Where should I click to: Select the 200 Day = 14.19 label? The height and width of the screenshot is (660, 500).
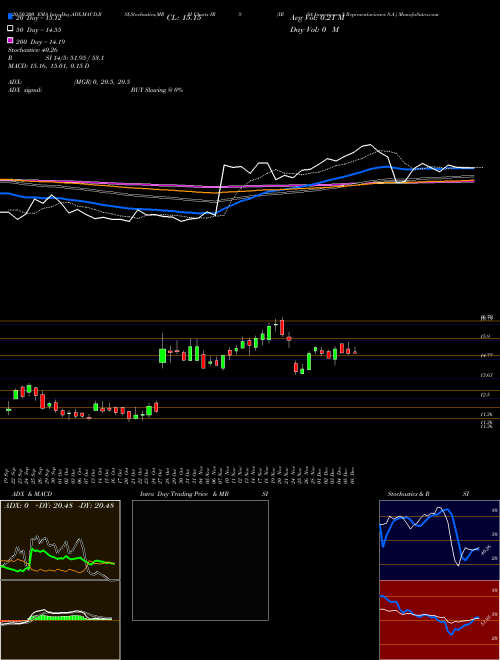41,42
